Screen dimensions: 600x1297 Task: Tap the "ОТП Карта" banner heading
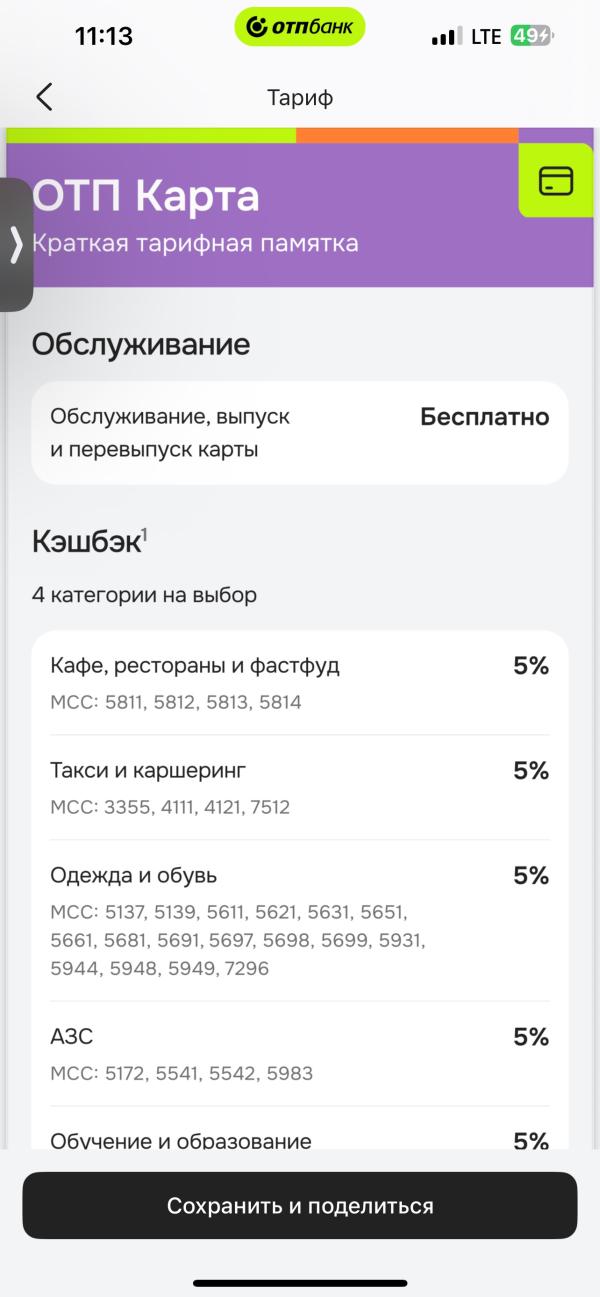click(146, 196)
